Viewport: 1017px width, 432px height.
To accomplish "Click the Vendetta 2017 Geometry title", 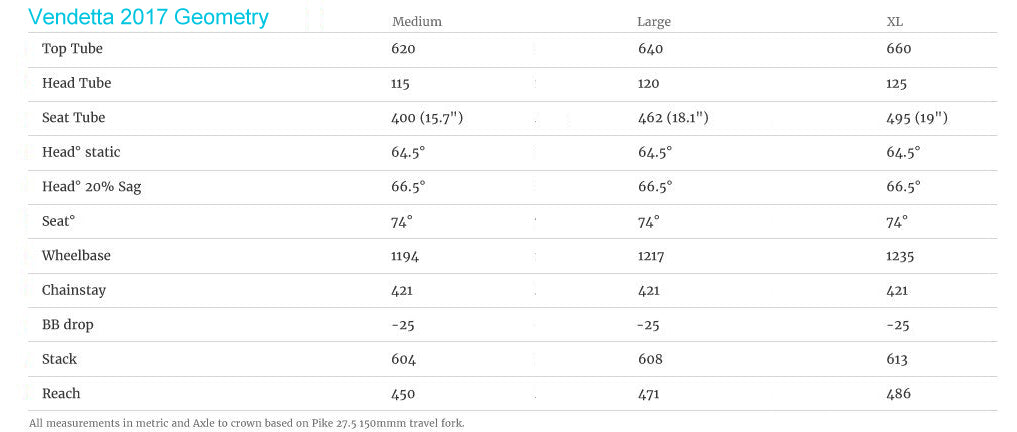I will coord(148,17).
